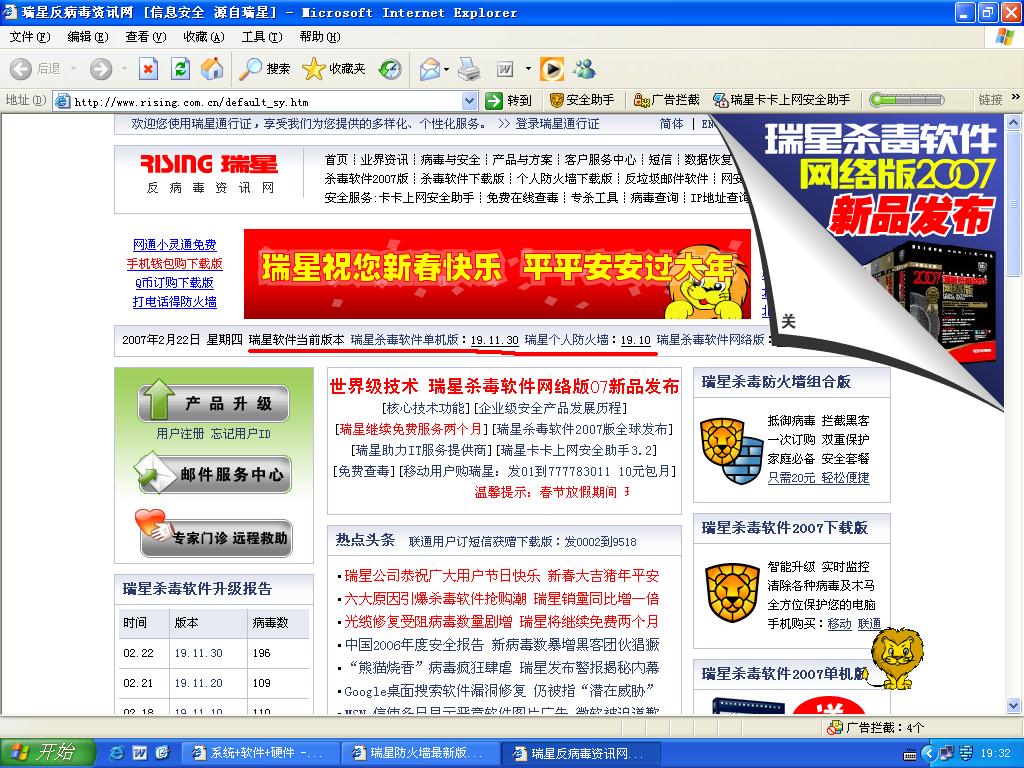The width and height of the screenshot is (1024, 768).
Task: Click the 忘记用户ID link
Action: 241,434
